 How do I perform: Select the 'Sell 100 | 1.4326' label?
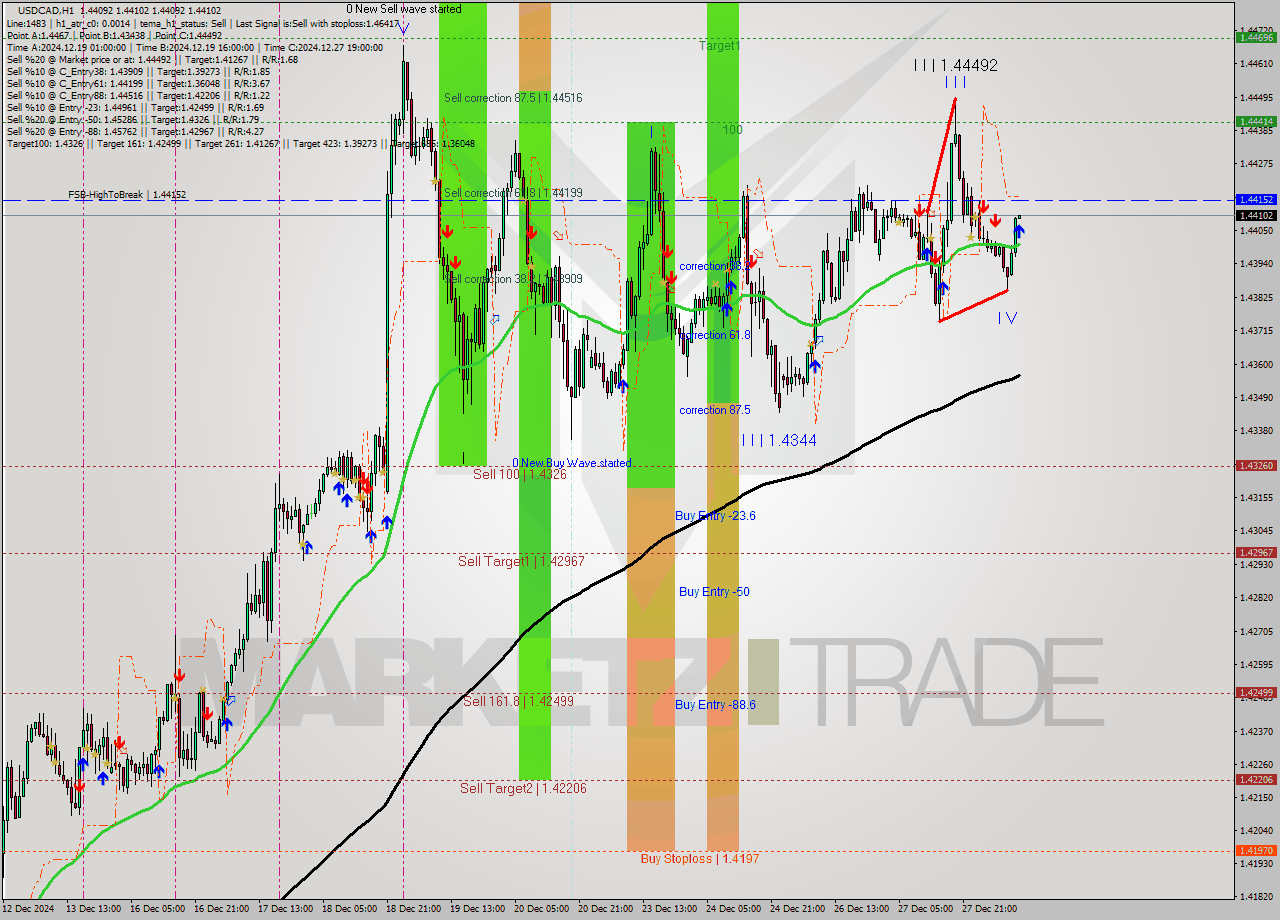520,474
